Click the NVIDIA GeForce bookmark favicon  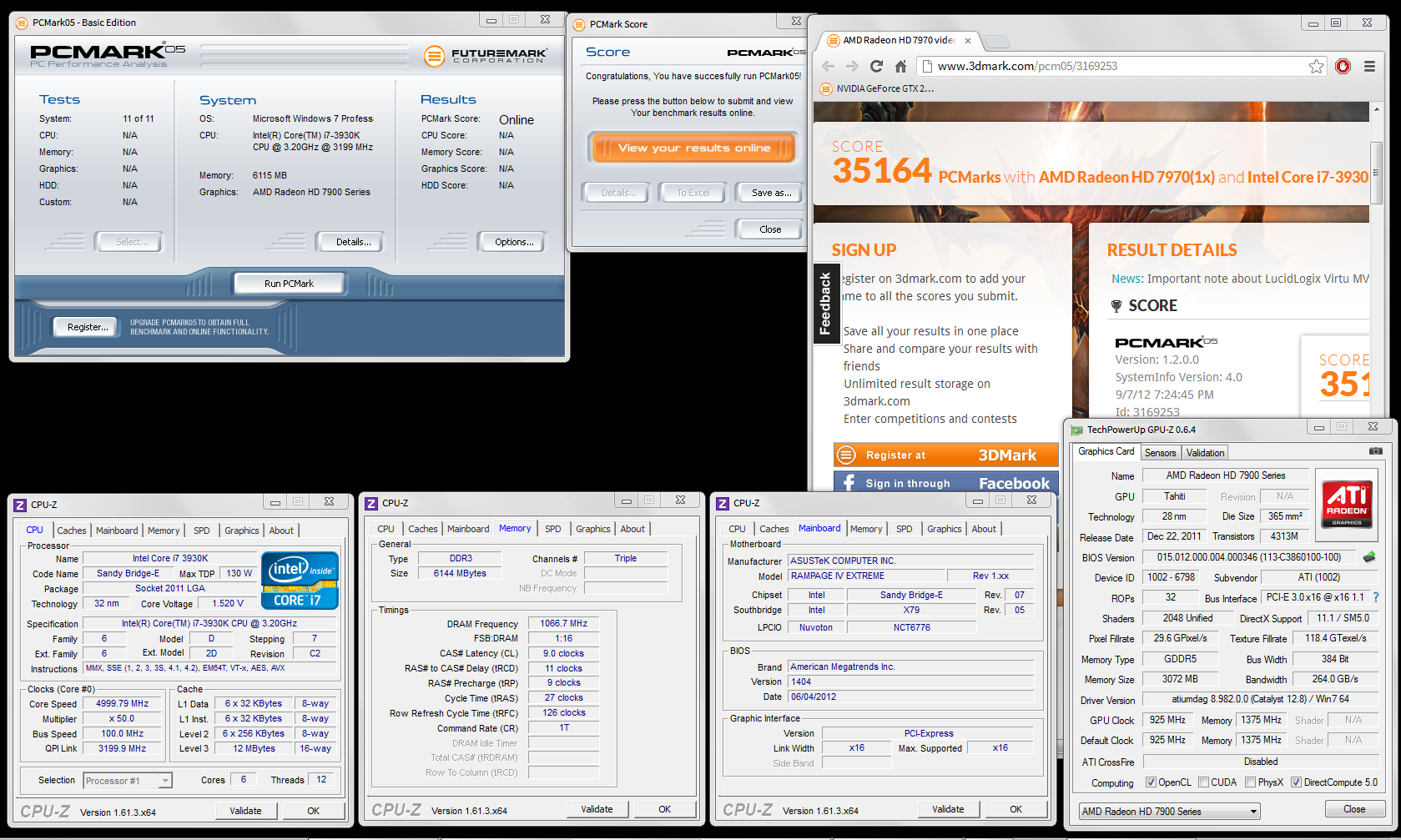coord(825,88)
